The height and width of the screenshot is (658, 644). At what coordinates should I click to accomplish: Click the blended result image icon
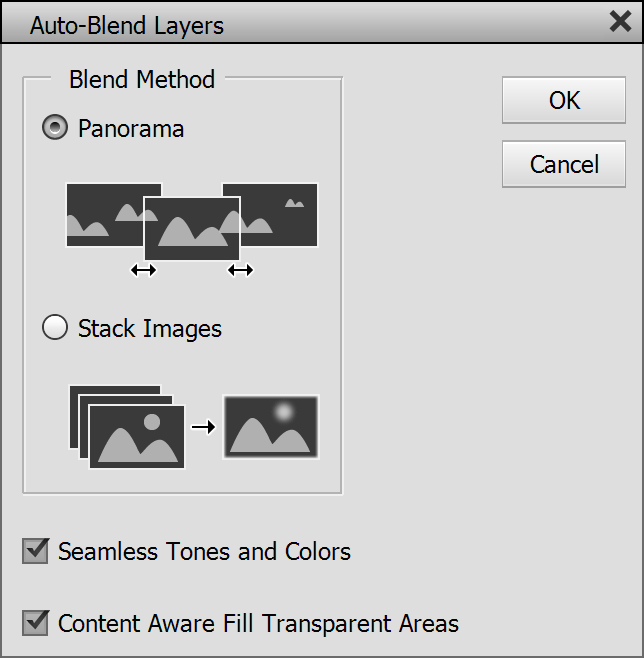click(x=271, y=427)
